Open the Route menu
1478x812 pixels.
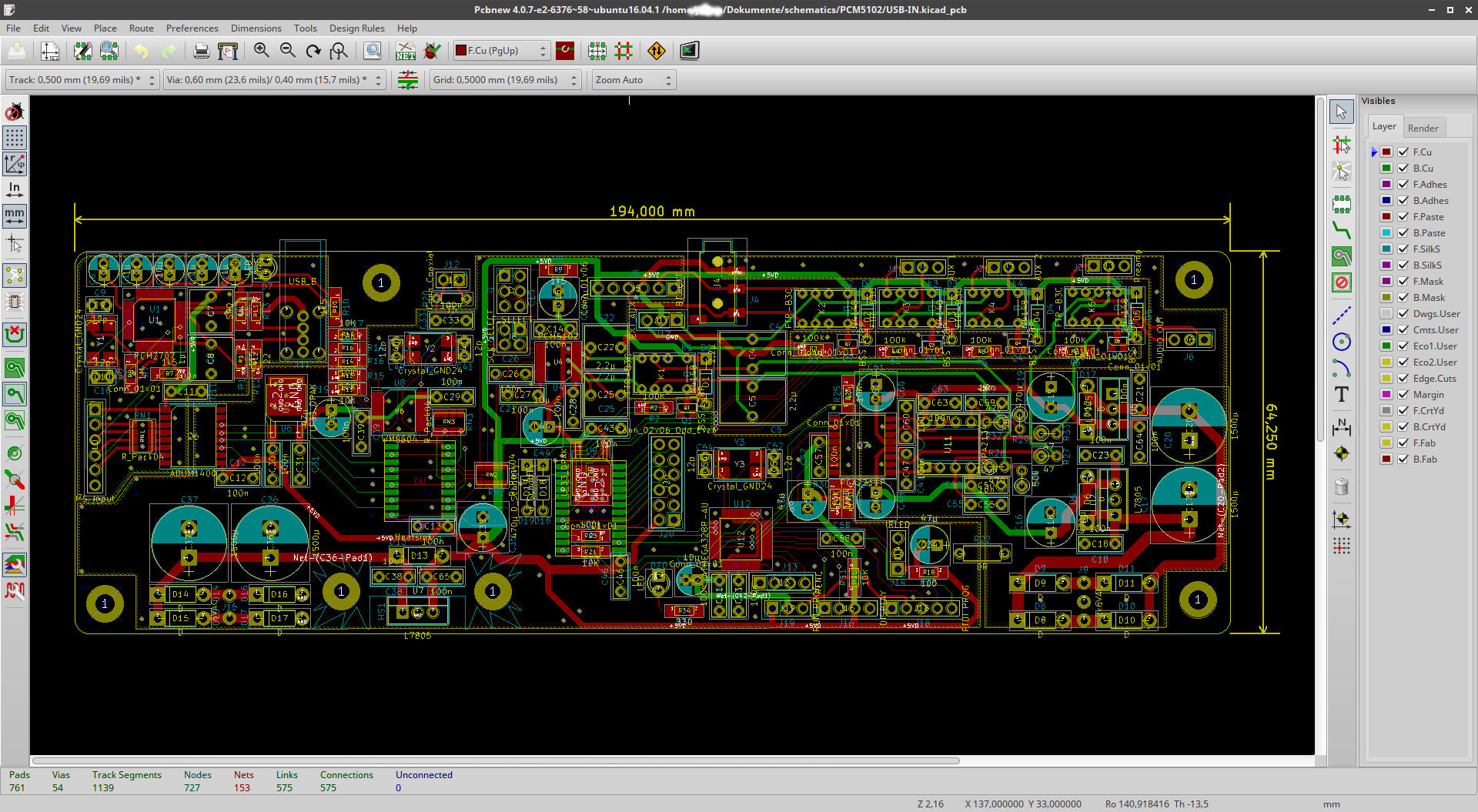142,28
